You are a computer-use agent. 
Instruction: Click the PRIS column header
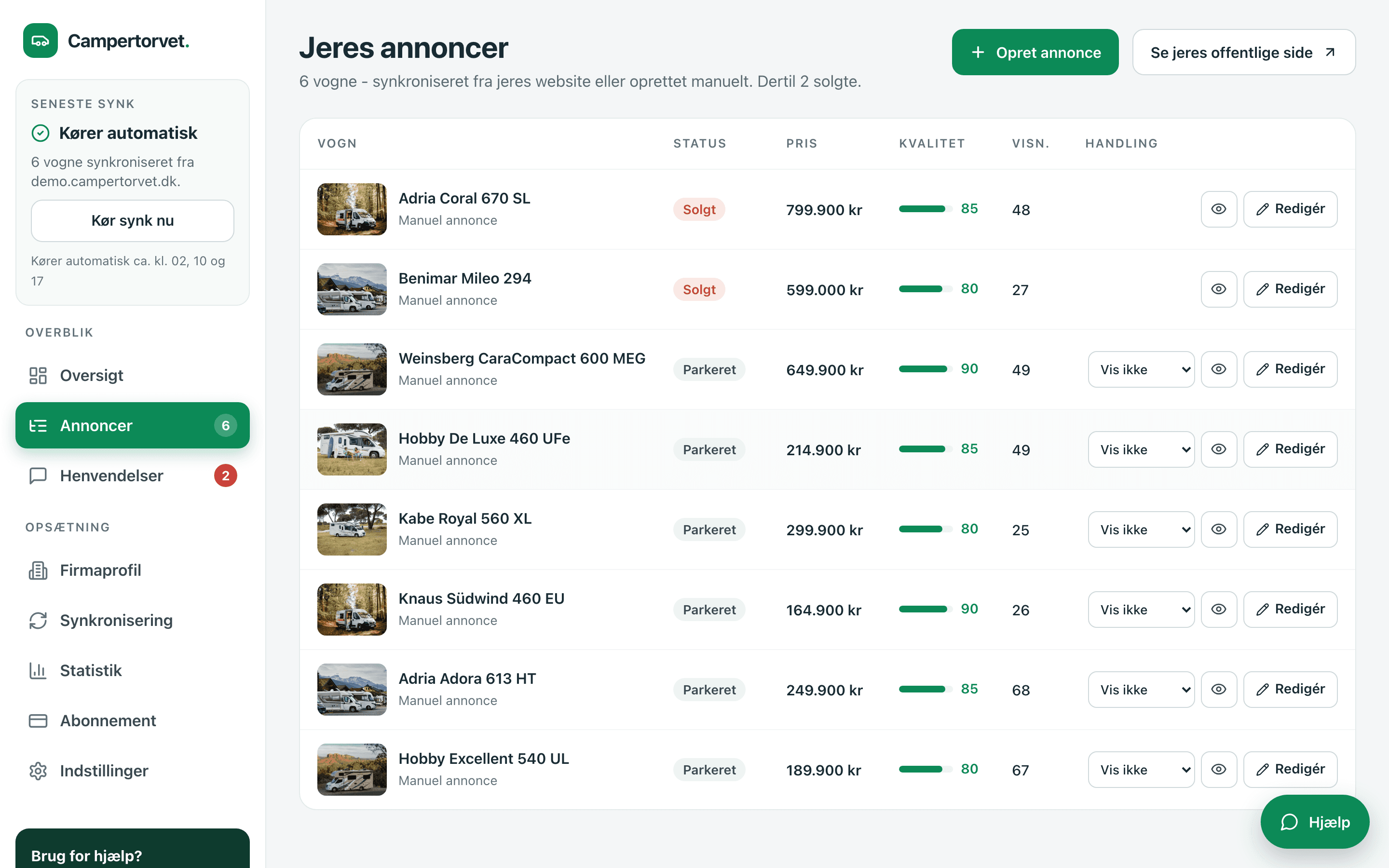(x=802, y=144)
